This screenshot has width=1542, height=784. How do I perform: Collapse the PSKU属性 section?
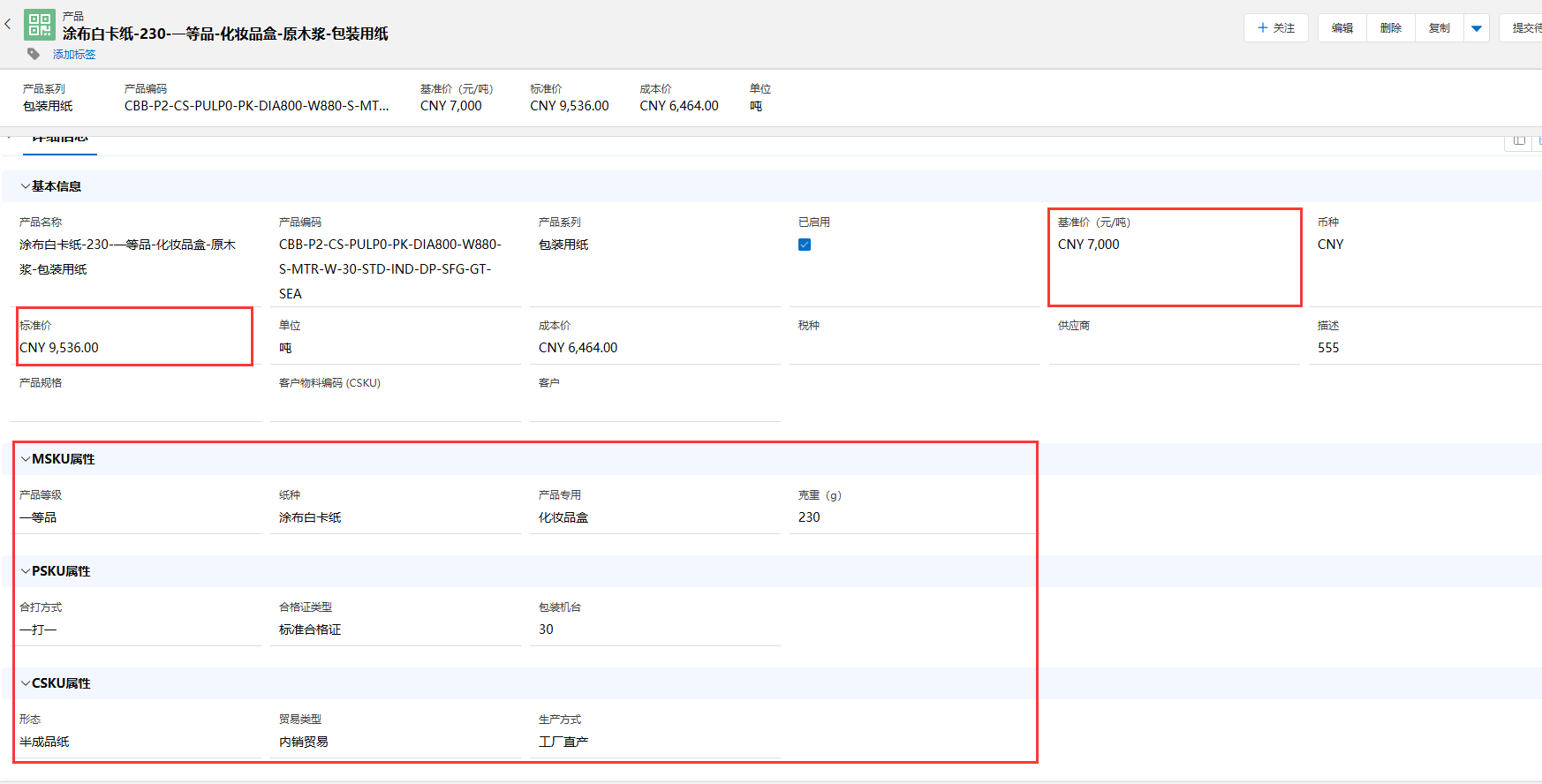pos(26,571)
